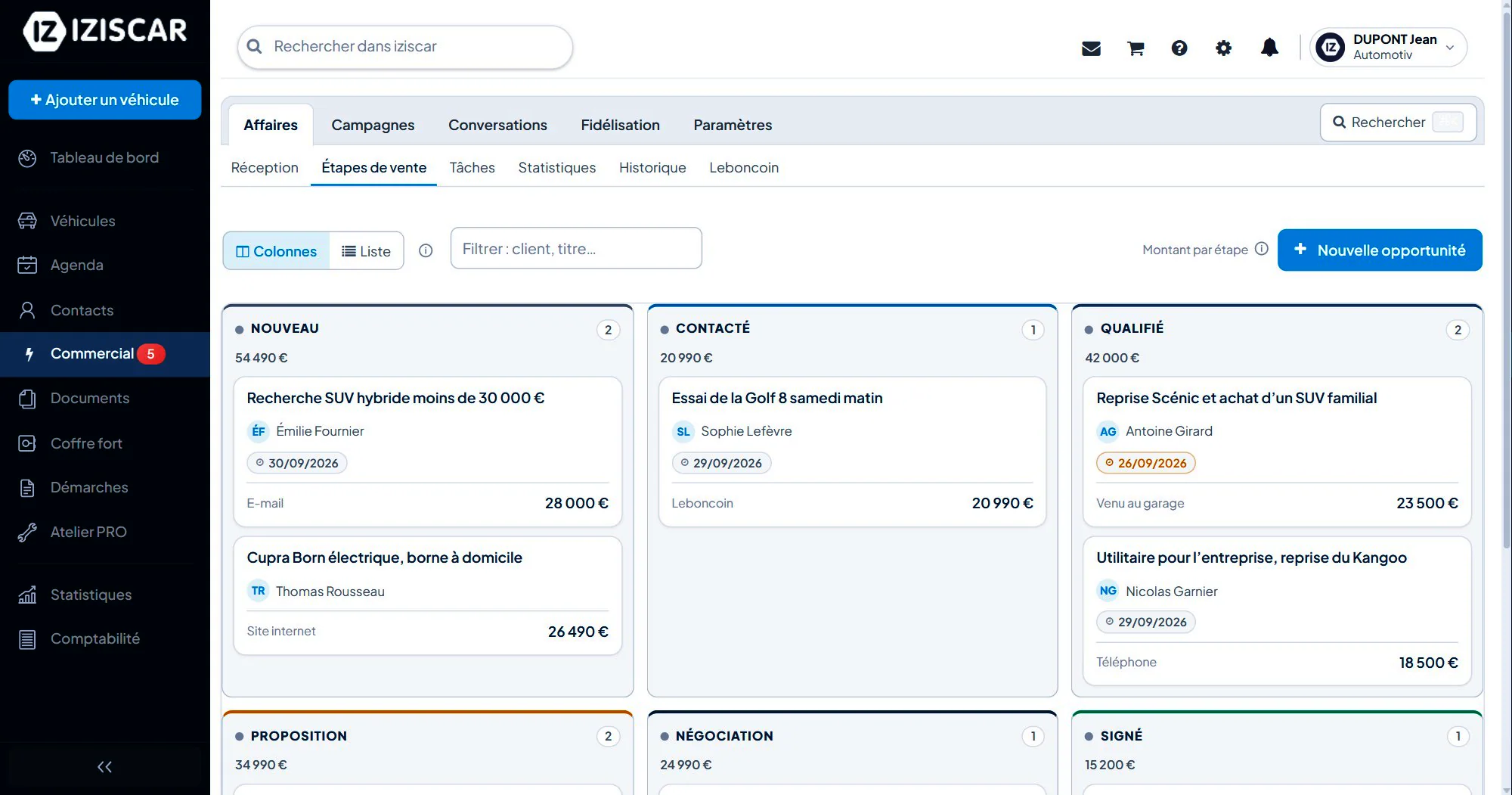Switch to Tâches sub-tab
The image size is (1512, 795).
[472, 167]
